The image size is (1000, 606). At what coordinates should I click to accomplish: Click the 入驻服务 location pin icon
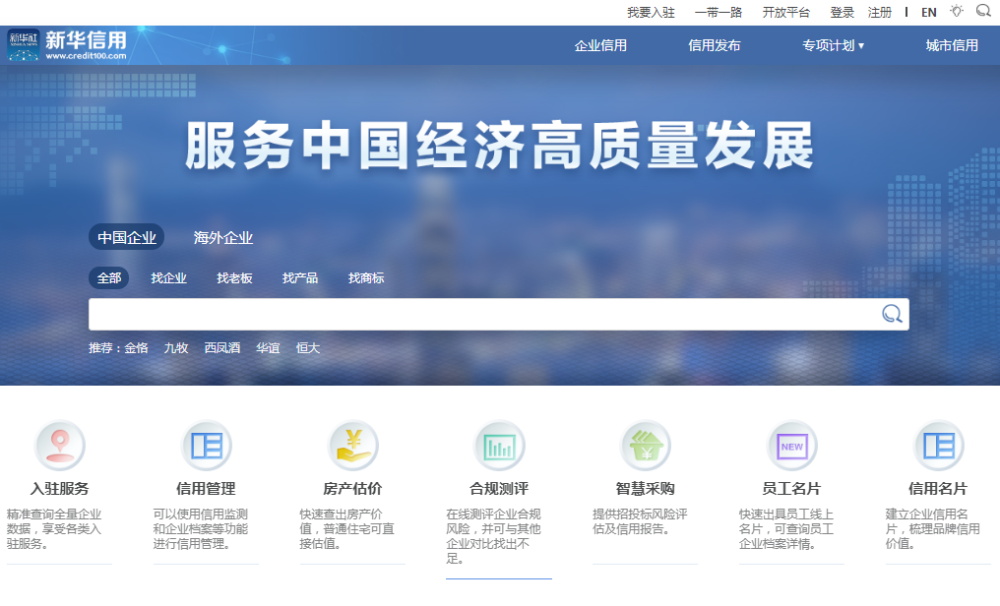pos(60,445)
